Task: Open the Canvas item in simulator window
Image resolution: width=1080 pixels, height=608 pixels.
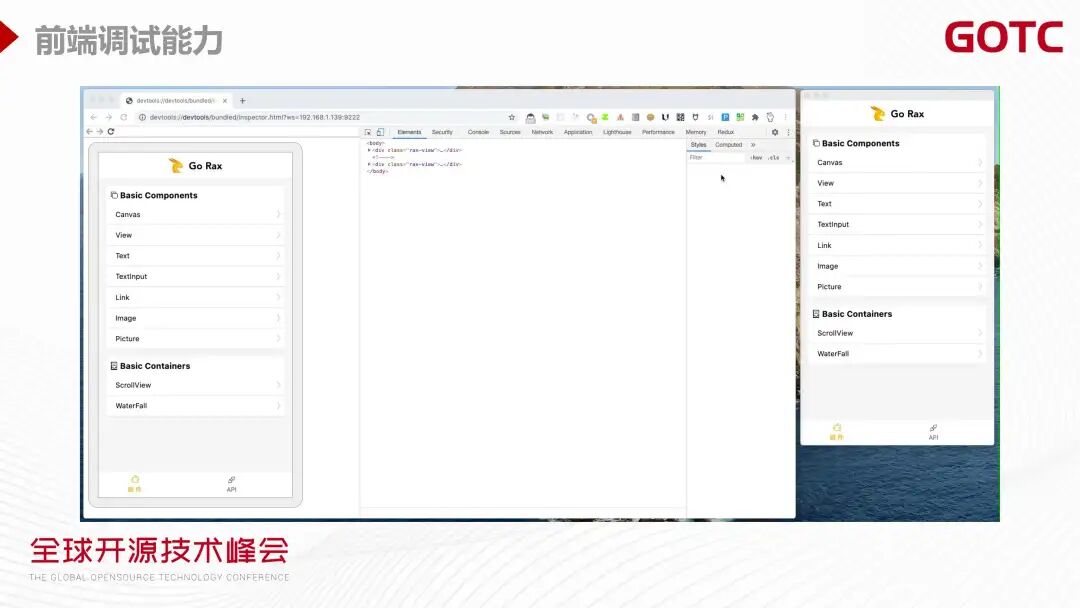Action: (897, 163)
